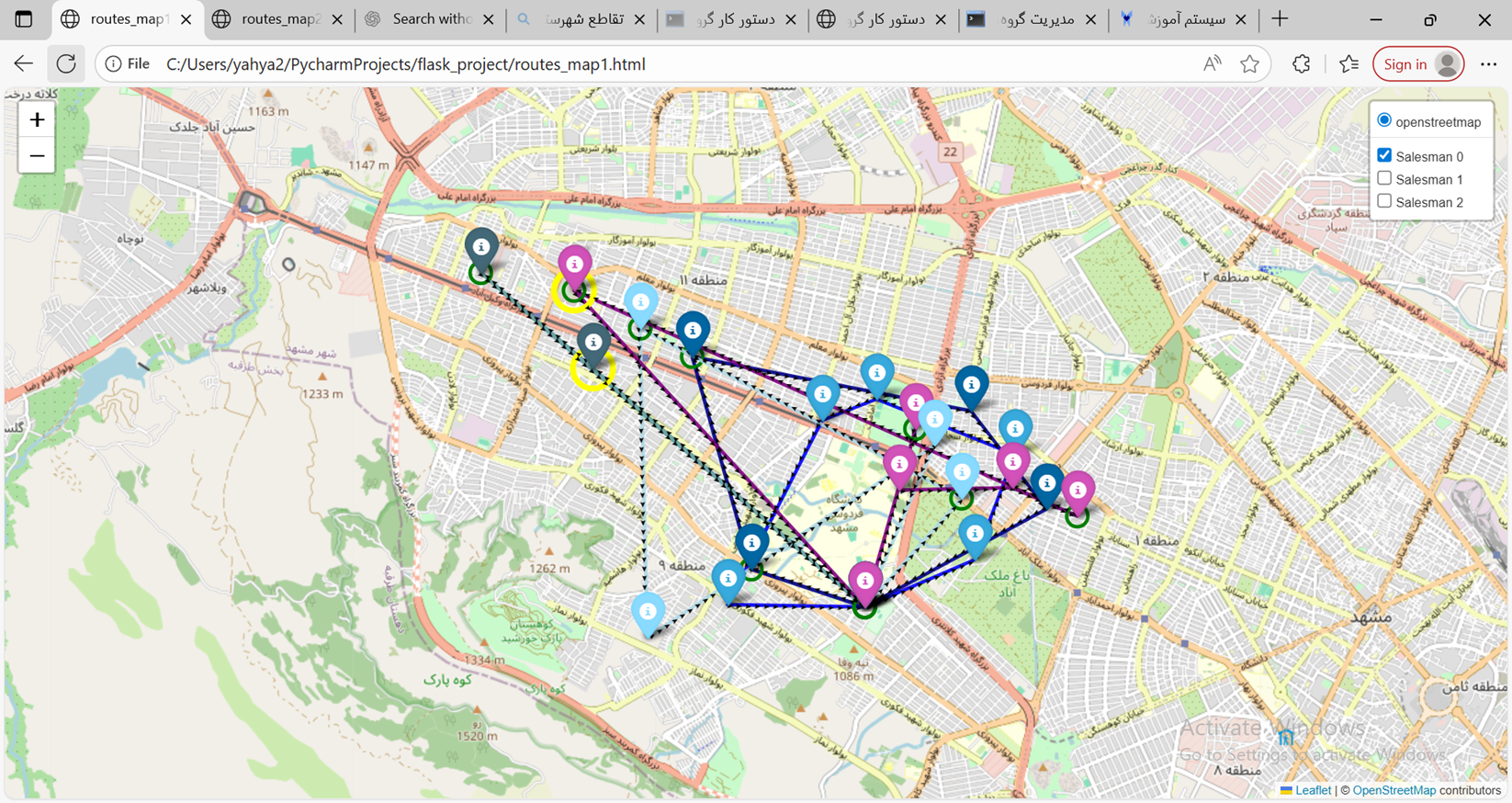Go back to previous page

(x=24, y=64)
